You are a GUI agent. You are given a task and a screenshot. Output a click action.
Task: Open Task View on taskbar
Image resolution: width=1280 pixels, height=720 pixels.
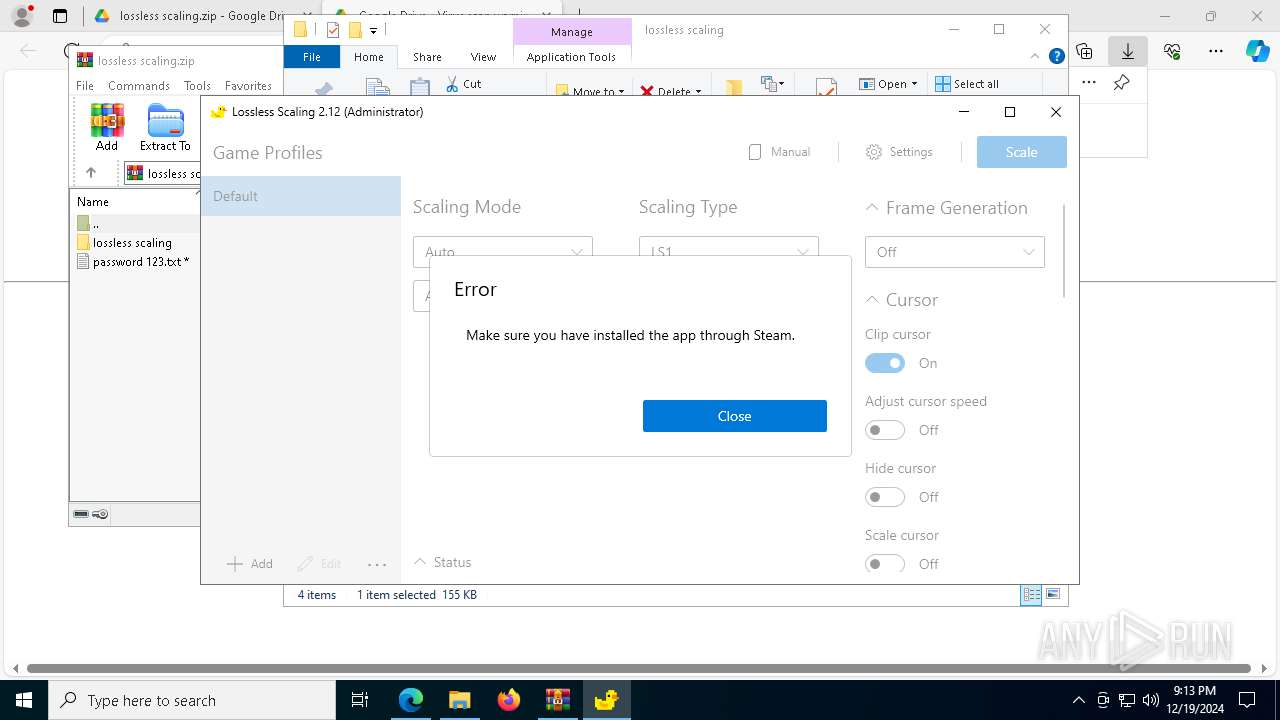coord(361,700)
